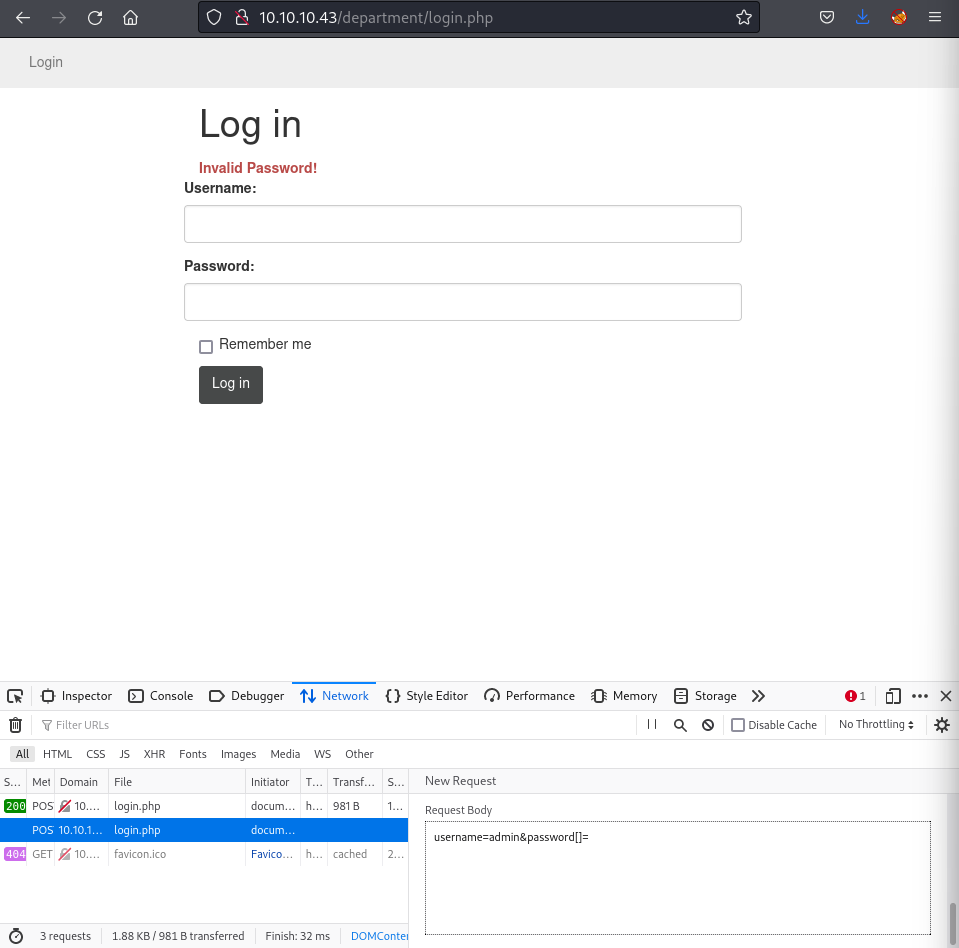Image resolution: width=959 pixels, height=948 pixels.
Task: Enable the Disable Cache checkbox
Action: (x=738, y=725)
